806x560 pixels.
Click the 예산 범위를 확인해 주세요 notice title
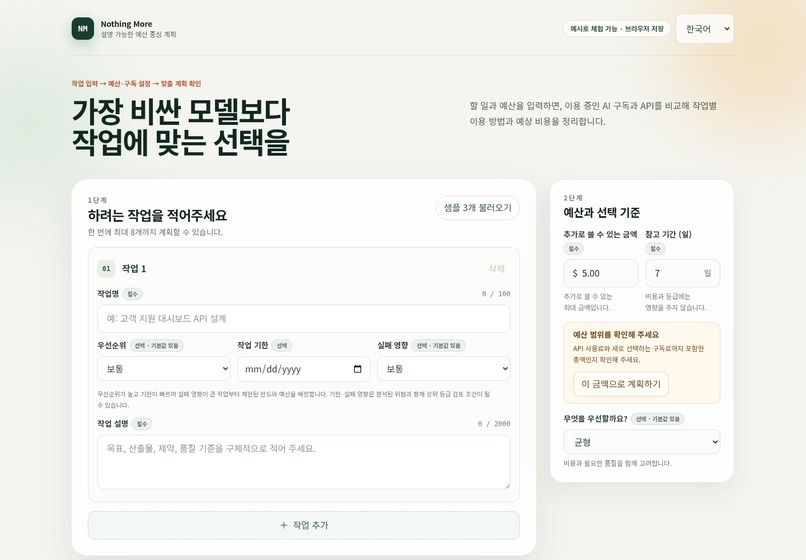tap(616, 334)
